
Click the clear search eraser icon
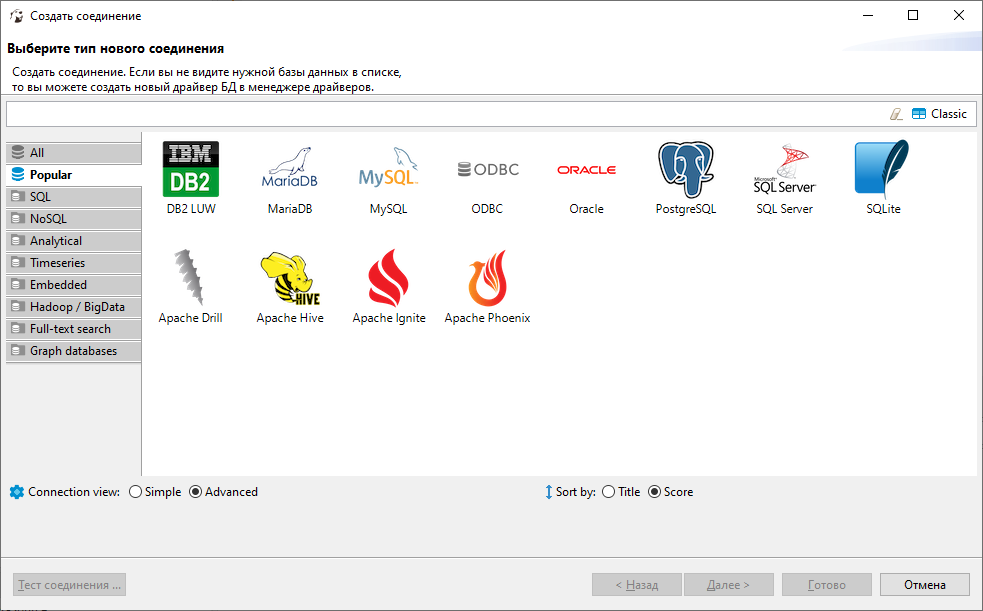tap(896, 114)
